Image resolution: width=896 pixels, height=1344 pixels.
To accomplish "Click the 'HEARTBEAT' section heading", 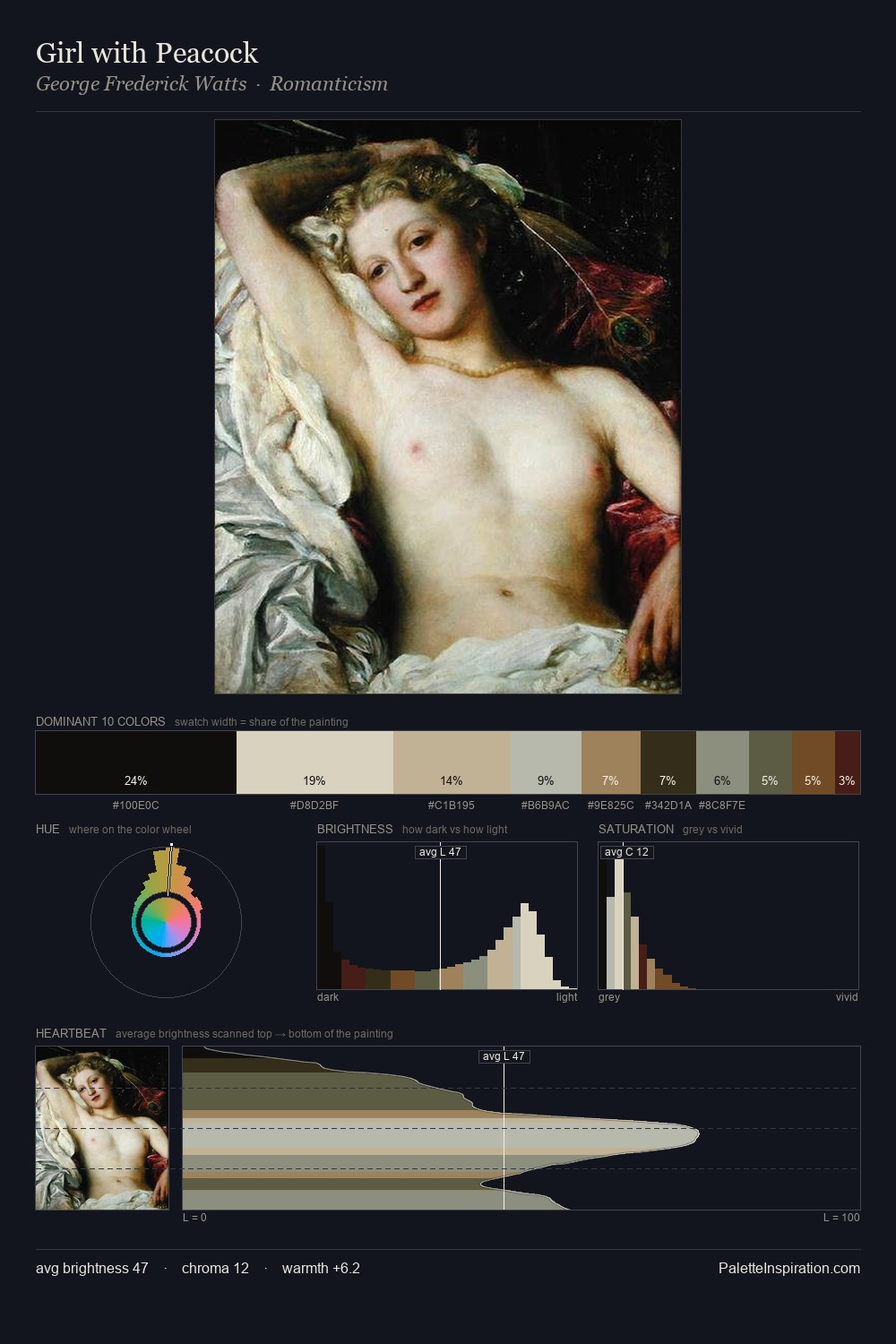I will [71, 1033].
